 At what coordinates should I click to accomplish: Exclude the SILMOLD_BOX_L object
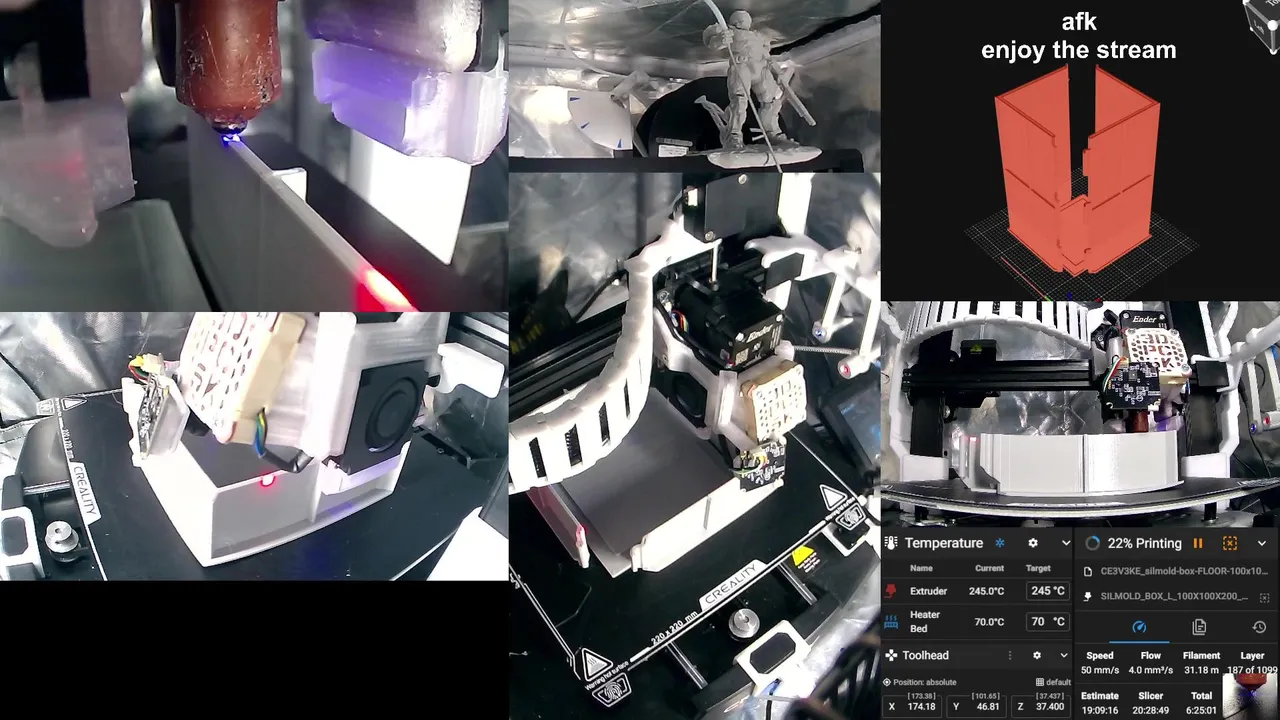pyautogui.click(x=1264, y=597)
